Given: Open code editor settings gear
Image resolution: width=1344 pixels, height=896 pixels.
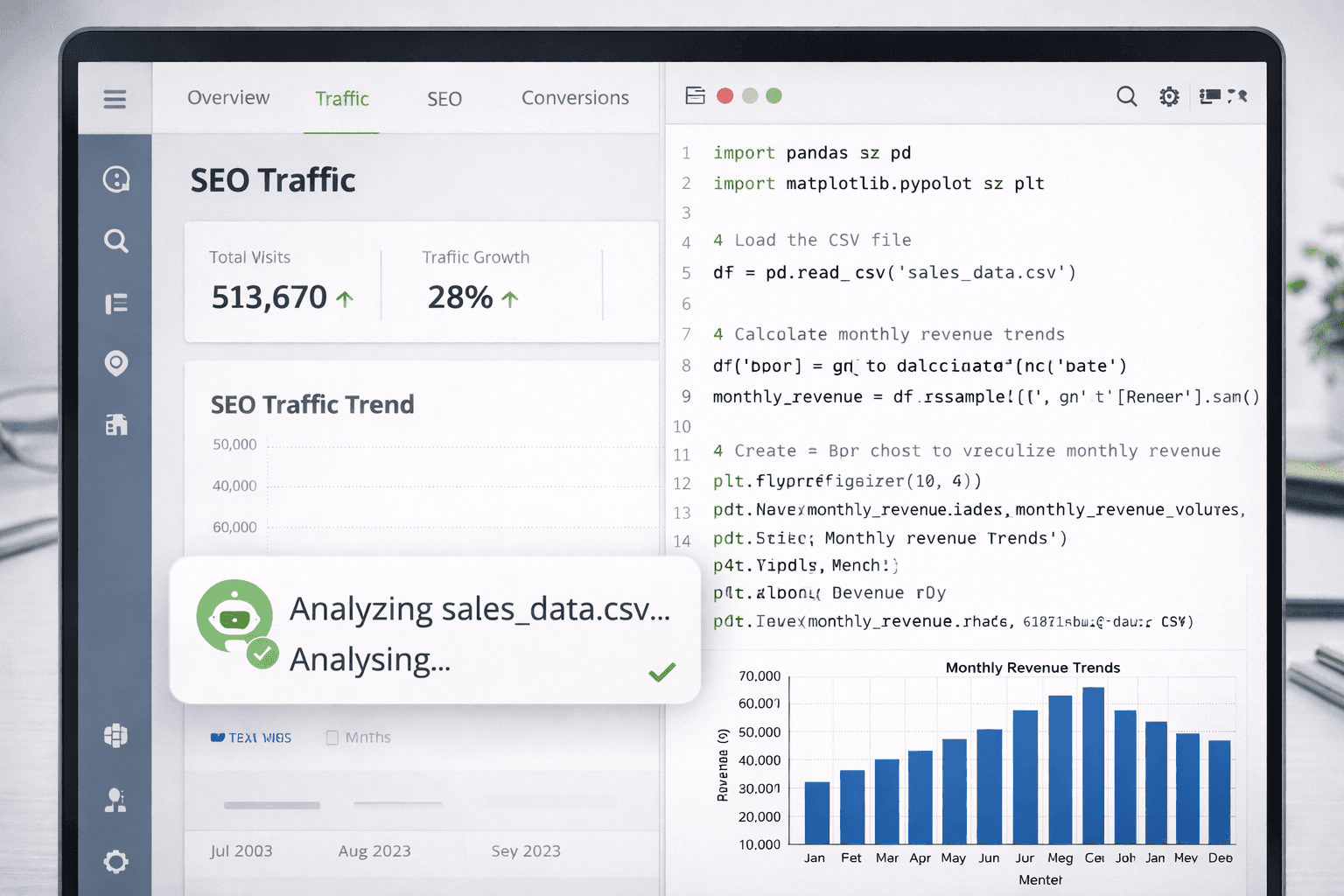Looking at the screenshot, I should (x=1169, y=96).
